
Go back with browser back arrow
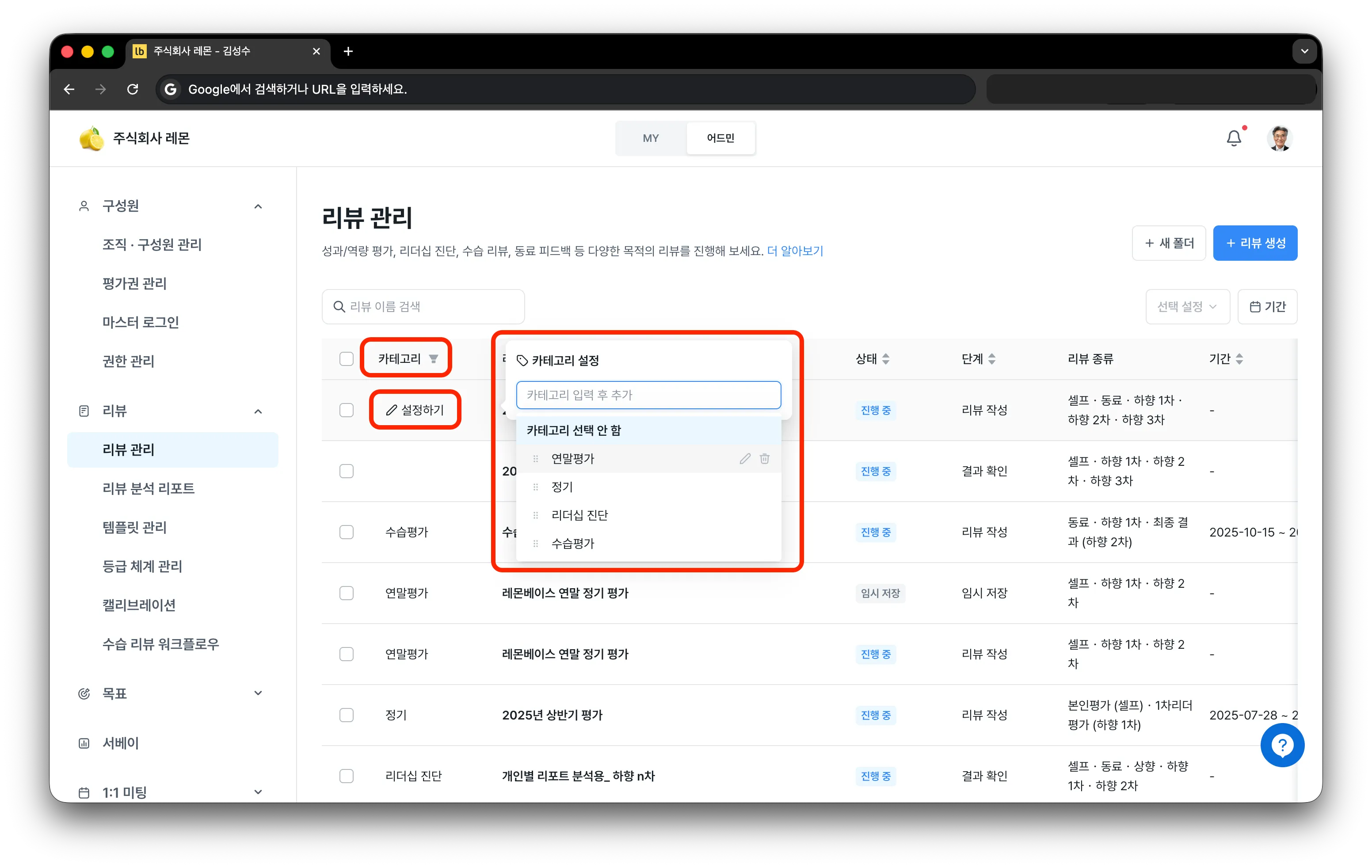(x=69, y=89)
